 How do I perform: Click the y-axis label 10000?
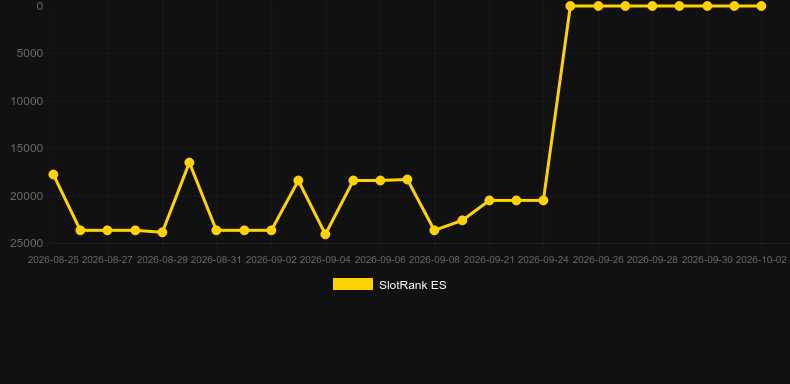[27, 101]
